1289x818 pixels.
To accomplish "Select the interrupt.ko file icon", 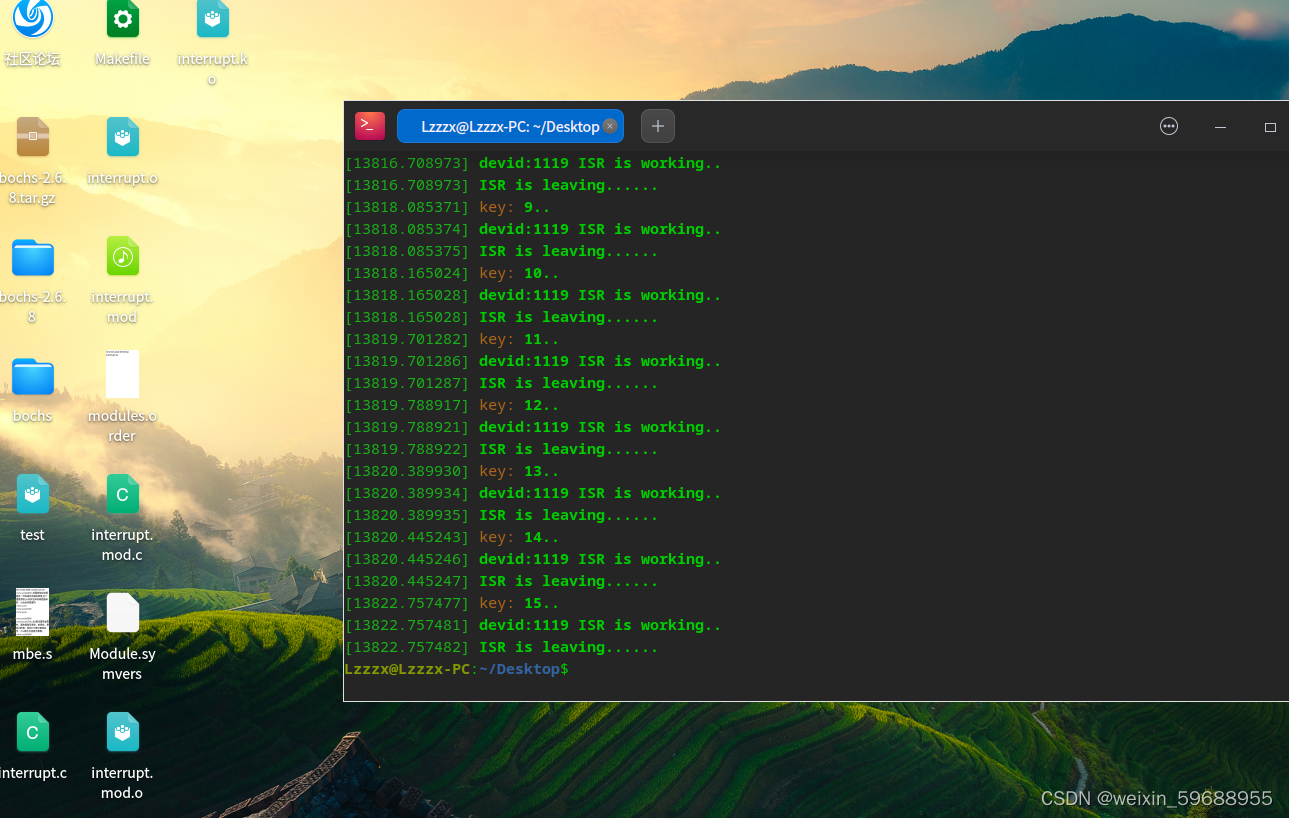I will [x=212, y=20].
